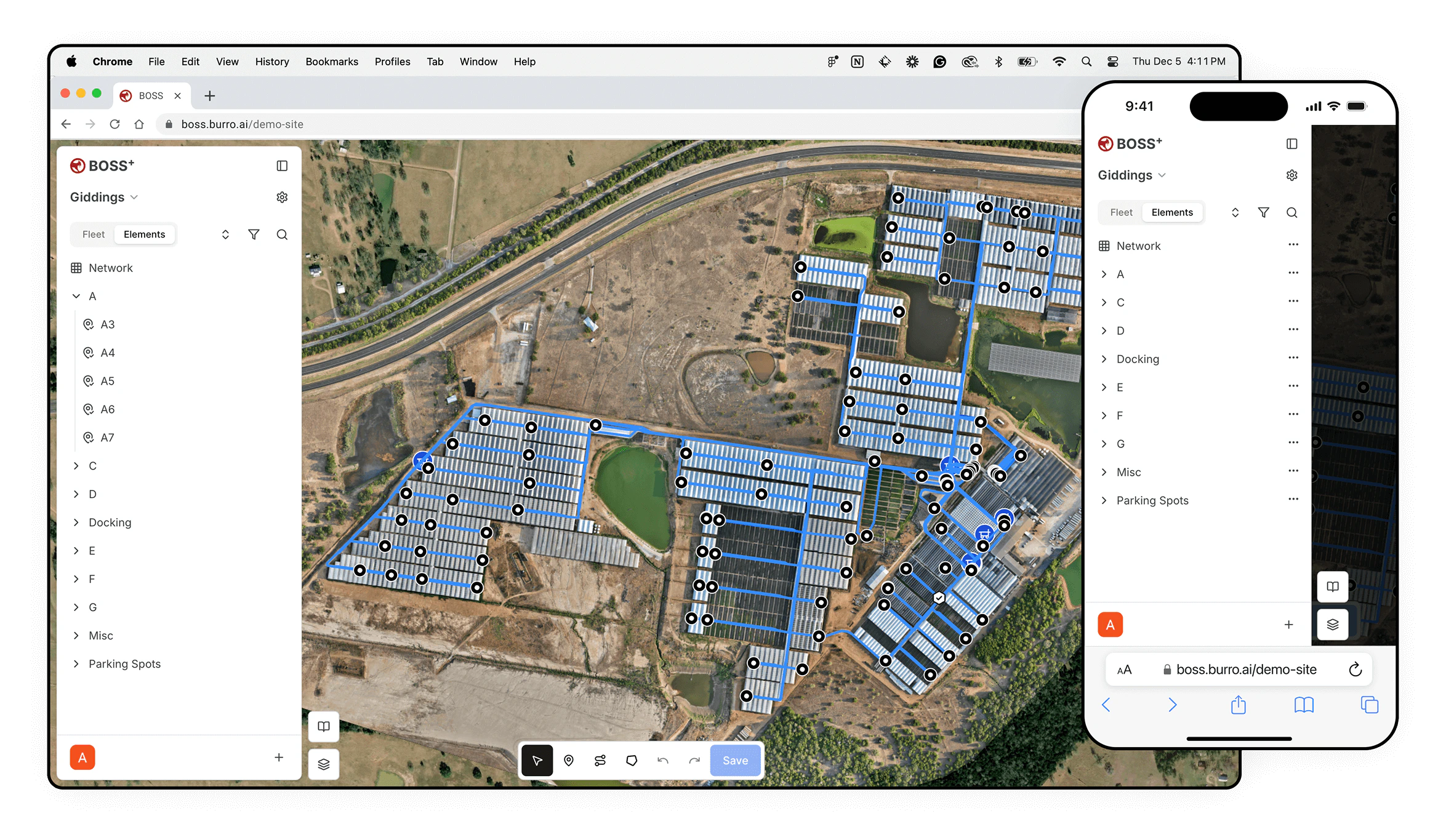Open the settings gear beside Giddings on desktop
This screenshot has width=1446, height=840.
pyautogui.click(x=282, y=197)
